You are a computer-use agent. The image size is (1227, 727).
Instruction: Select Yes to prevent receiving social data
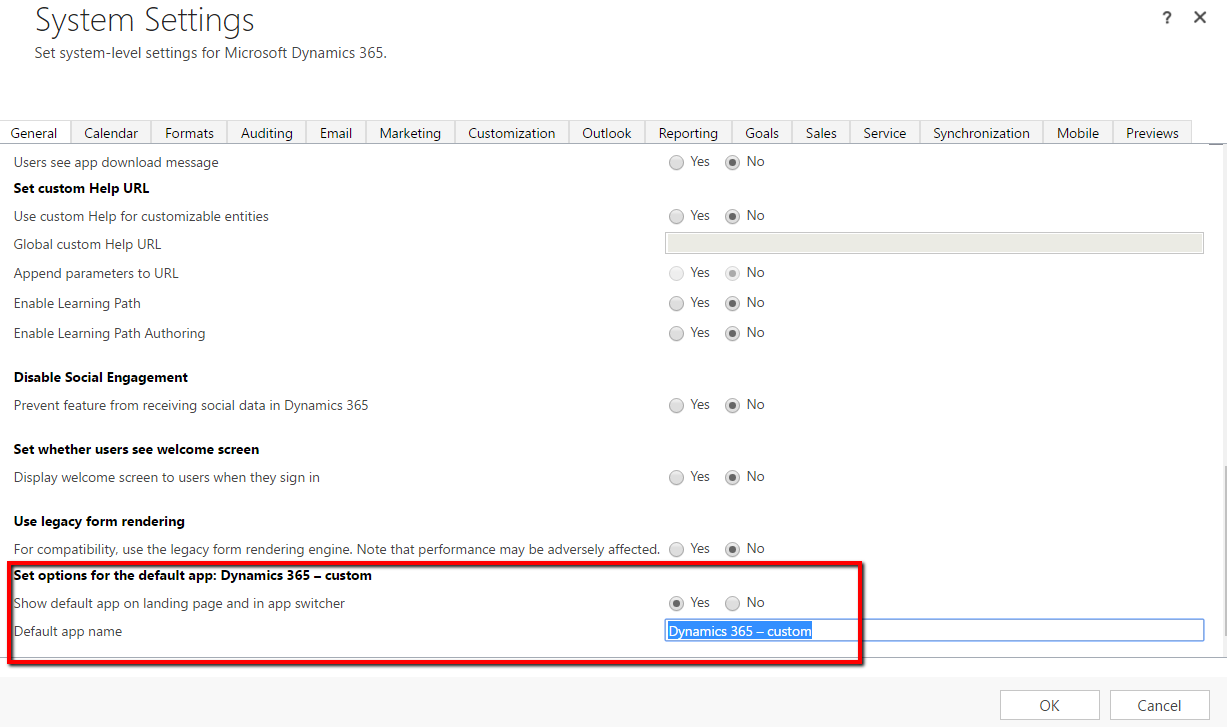tap(677, 405)
